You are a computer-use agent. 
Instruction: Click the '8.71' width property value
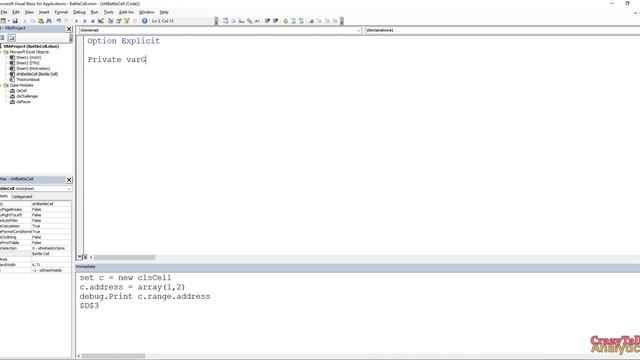[x=51, y=264]
